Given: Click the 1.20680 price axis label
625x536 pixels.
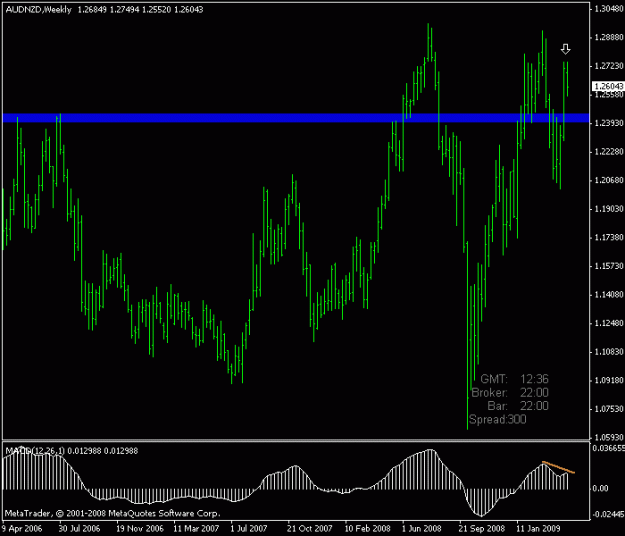Looking at the screenshot, I should (x=609, y=181).
